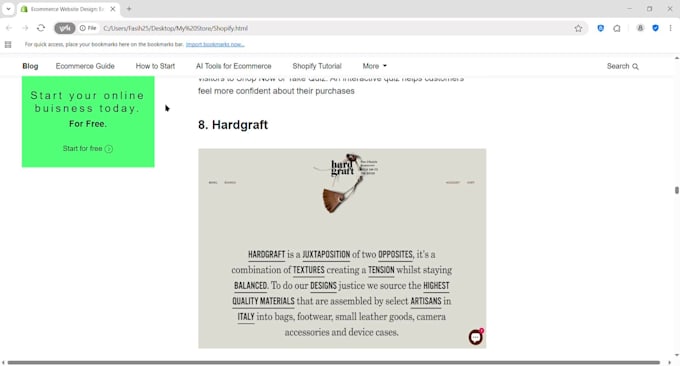The image size is (680, 366).
Task: Expand the More dropdown menu
Action: tap(375, 66)
